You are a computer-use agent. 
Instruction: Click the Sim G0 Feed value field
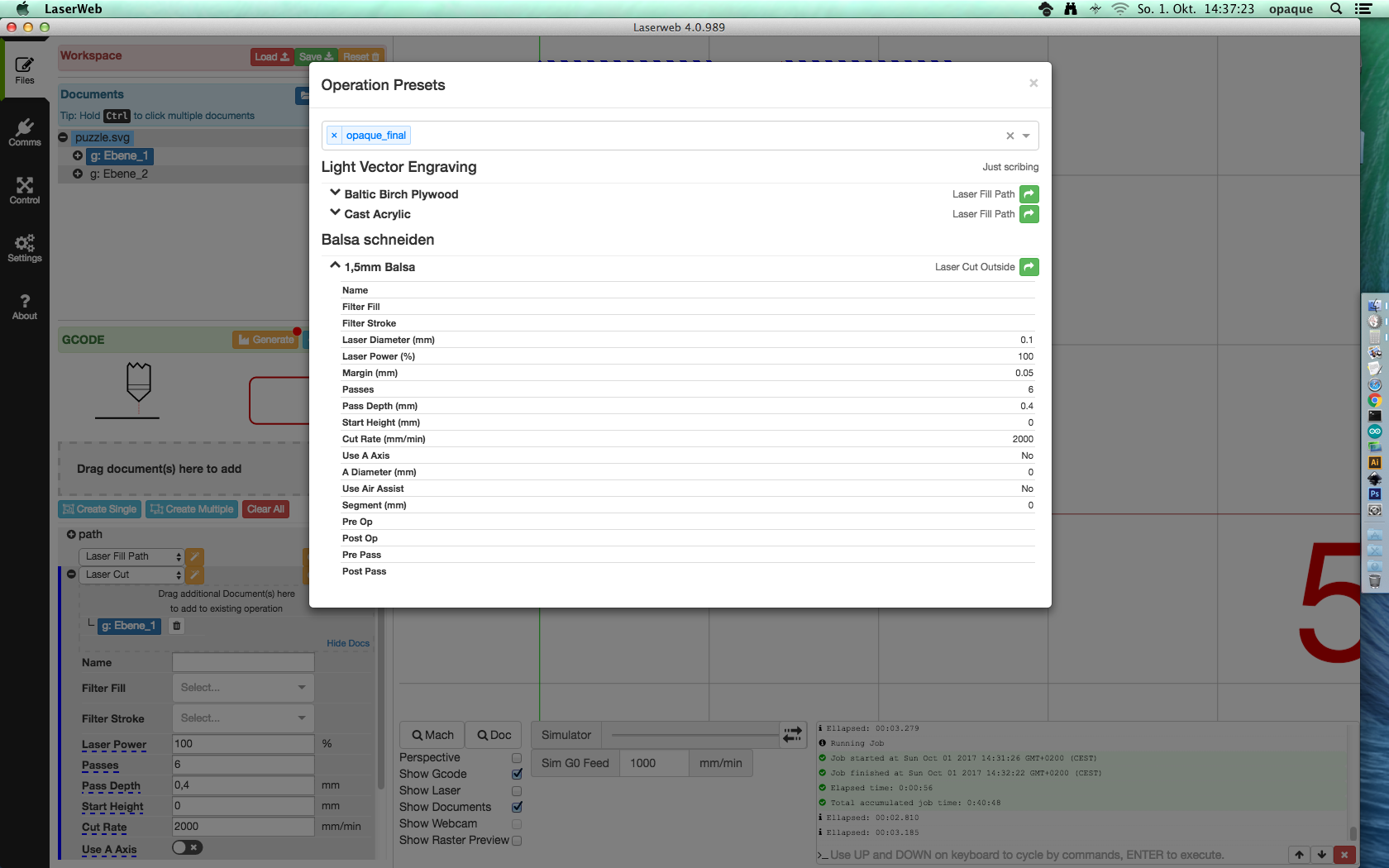[x=655, y=763]
